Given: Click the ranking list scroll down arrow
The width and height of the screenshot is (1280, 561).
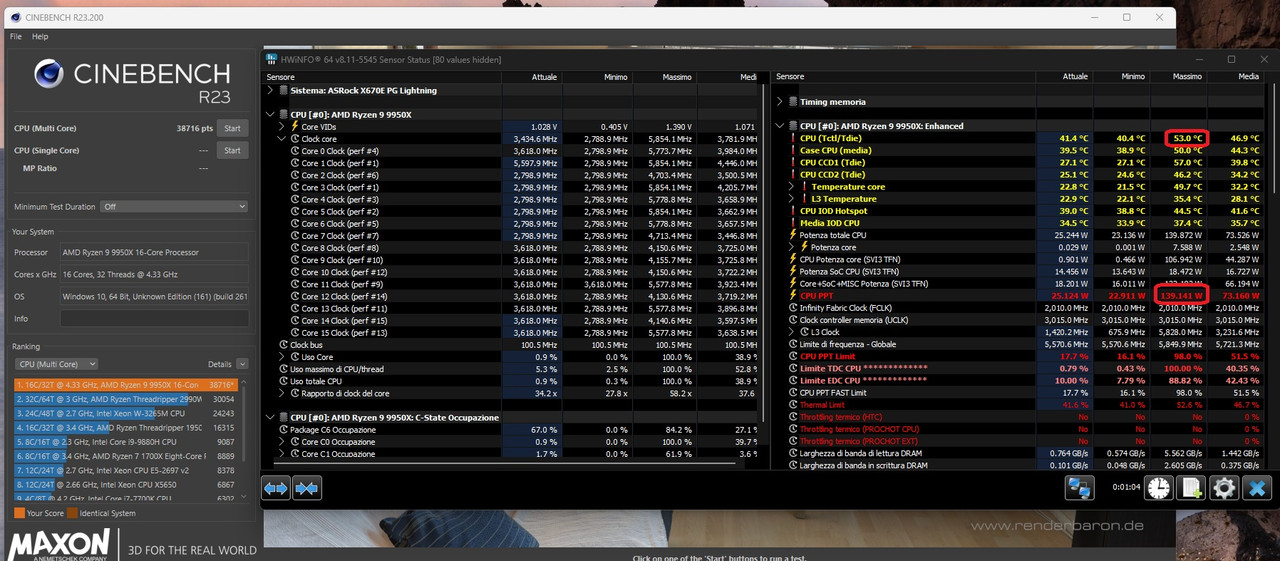Looking at the screenshot, I should pos(245,498).
